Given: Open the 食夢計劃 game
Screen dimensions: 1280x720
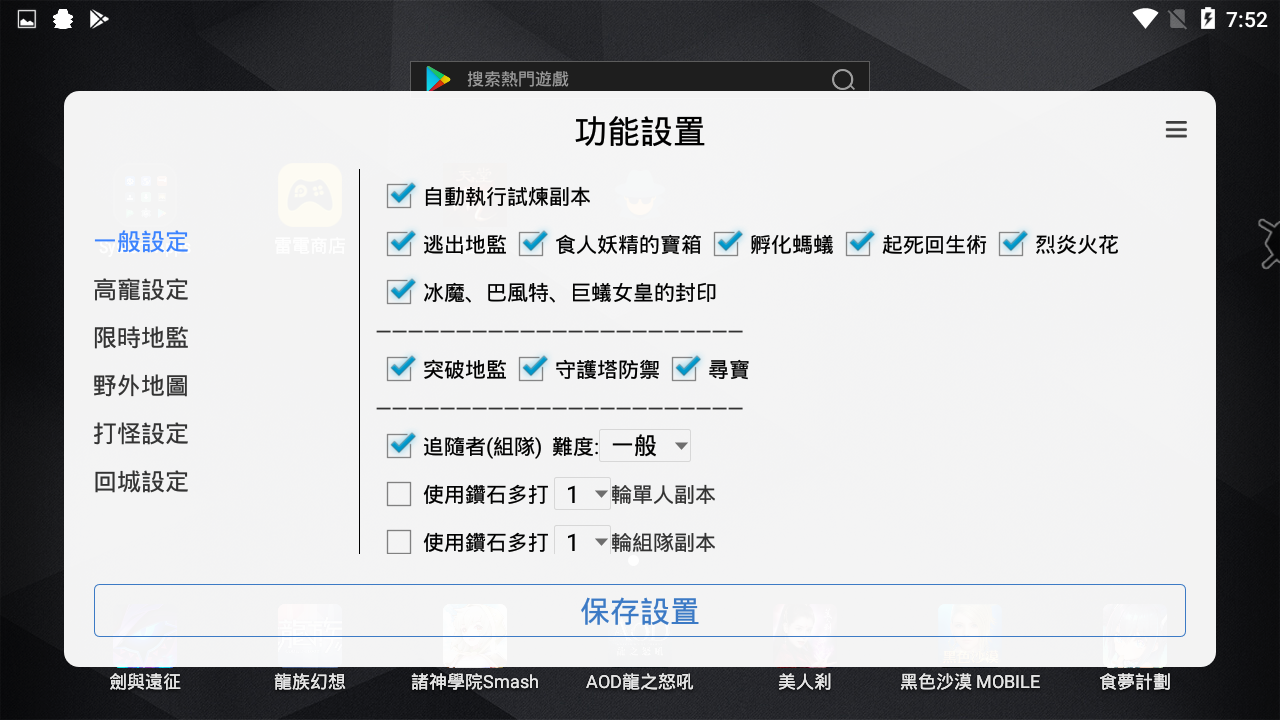Looking at the screenshot, I should click(x=1135, y=681).
